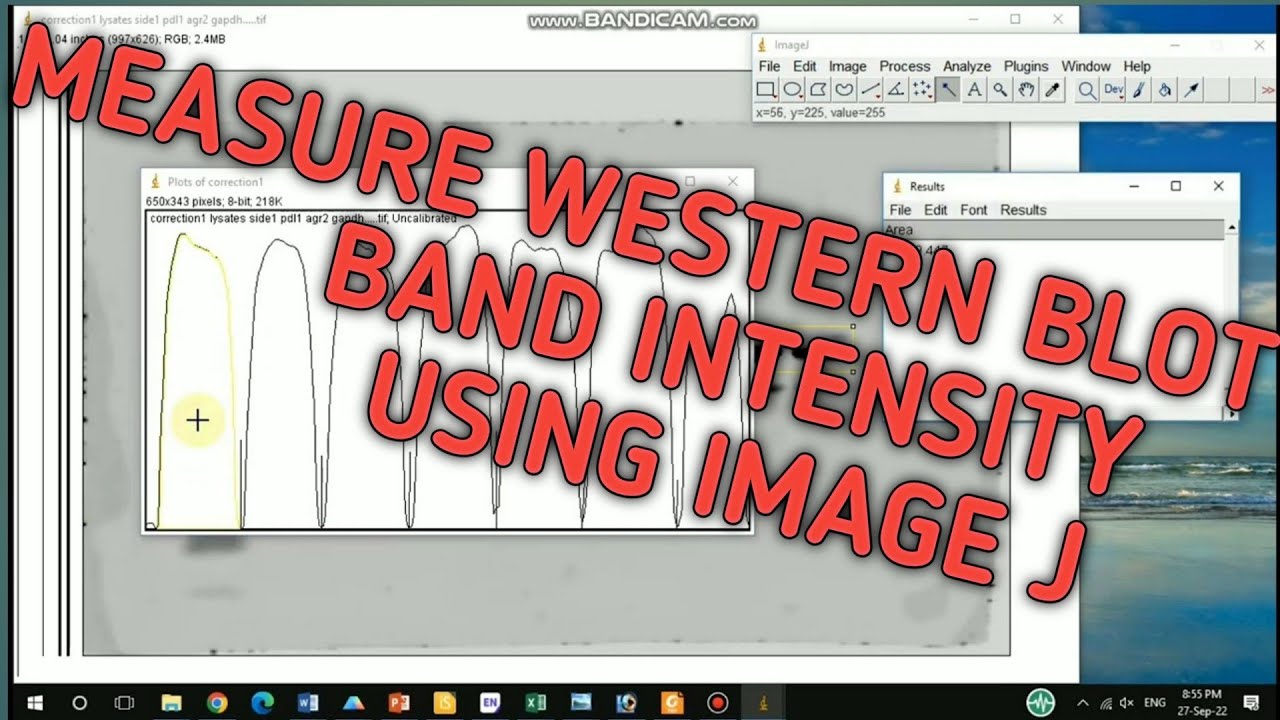The height and width of the screenshot is (720, 1280).
Task: Open the ImageJ Help menu
Action: pos(1137,66)
